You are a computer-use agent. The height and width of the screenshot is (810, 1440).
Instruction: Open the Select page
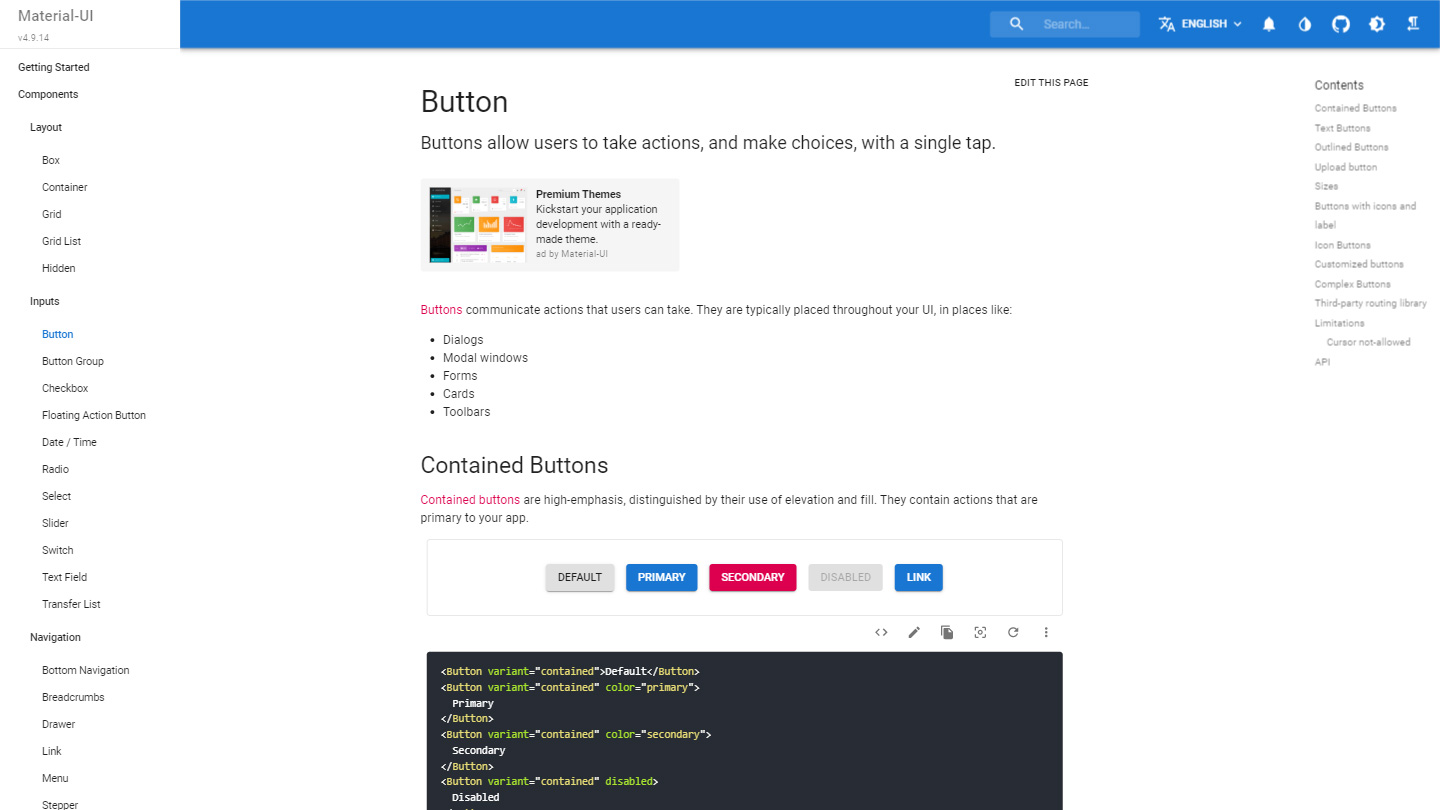[57, 496]
